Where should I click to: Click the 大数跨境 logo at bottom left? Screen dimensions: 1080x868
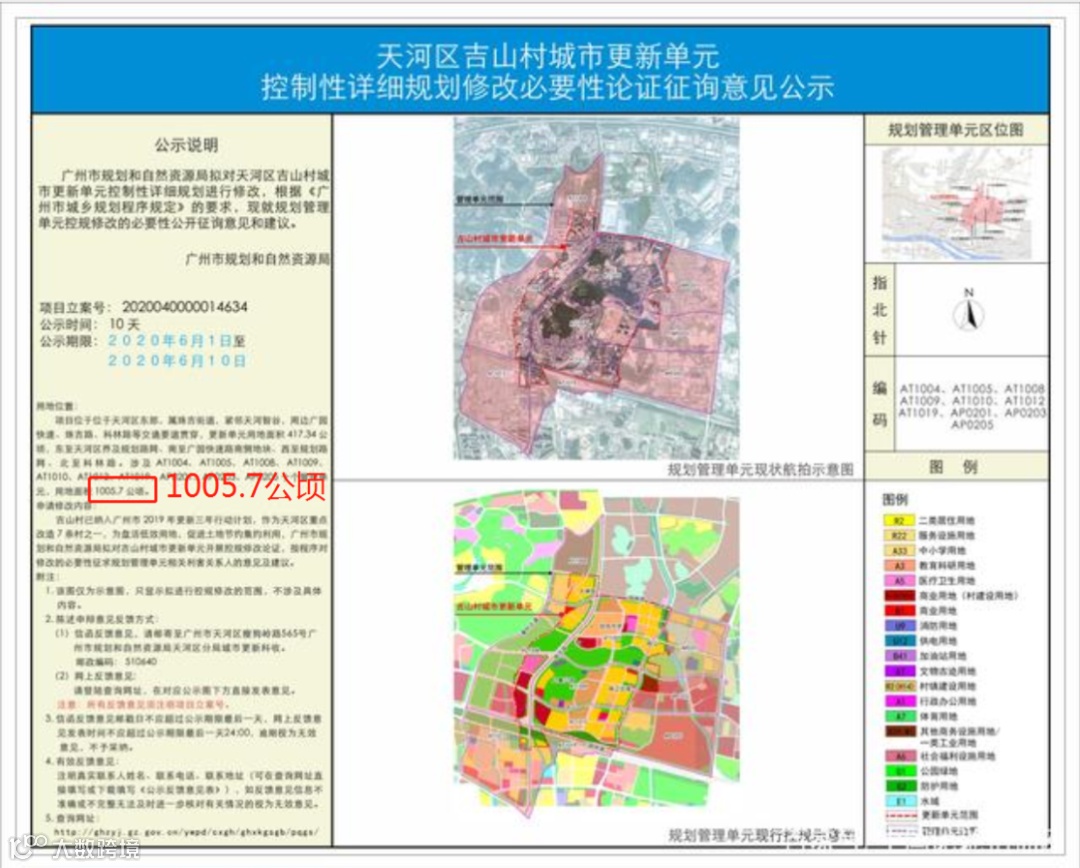click(x=74, y=847)
